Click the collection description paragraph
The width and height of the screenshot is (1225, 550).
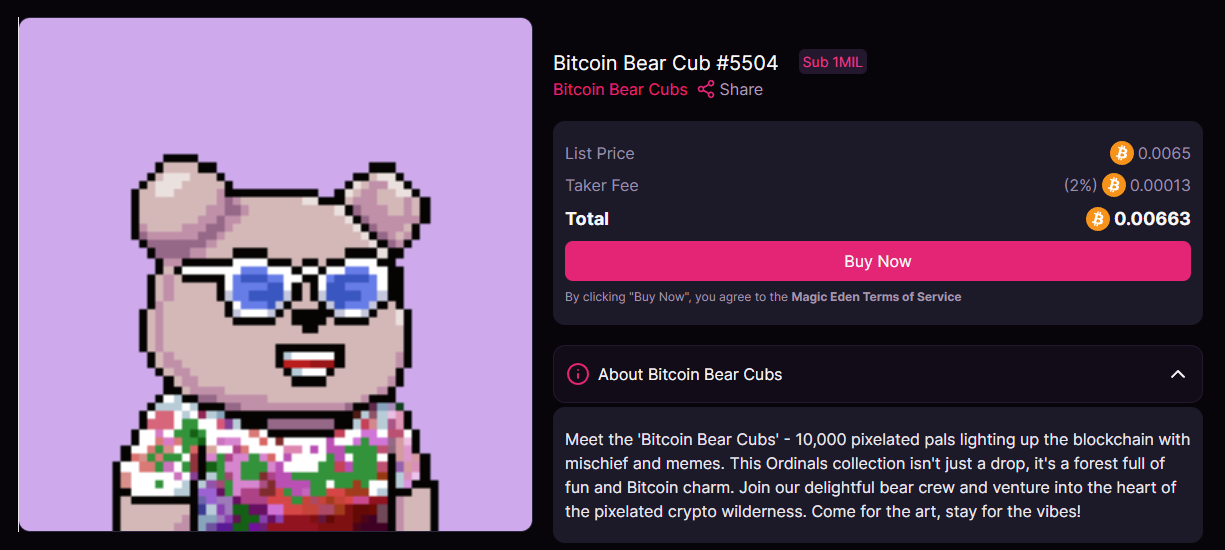pyautogui.click(x=877, y=475)
